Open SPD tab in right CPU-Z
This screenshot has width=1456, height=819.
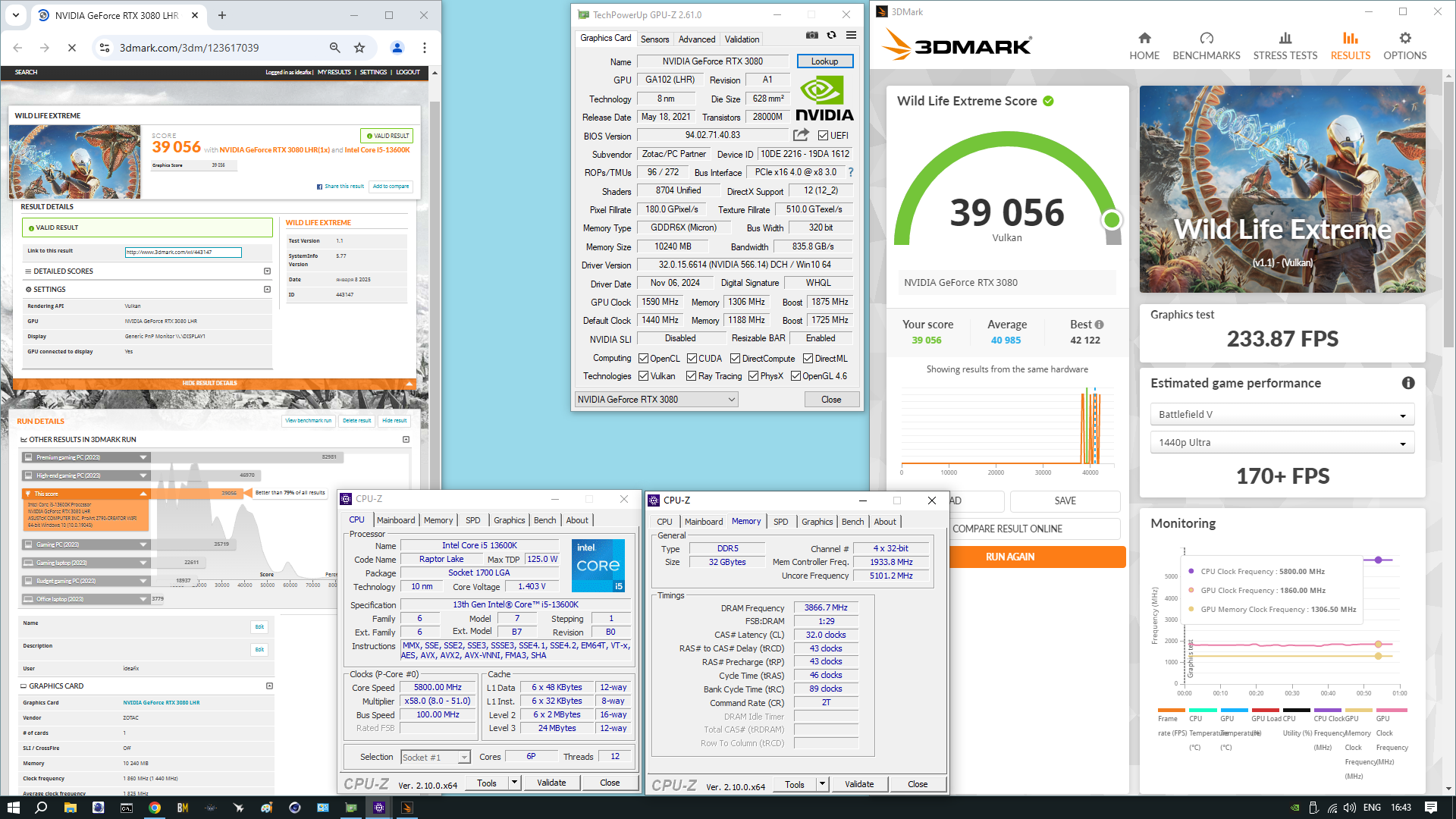(780, 522)
